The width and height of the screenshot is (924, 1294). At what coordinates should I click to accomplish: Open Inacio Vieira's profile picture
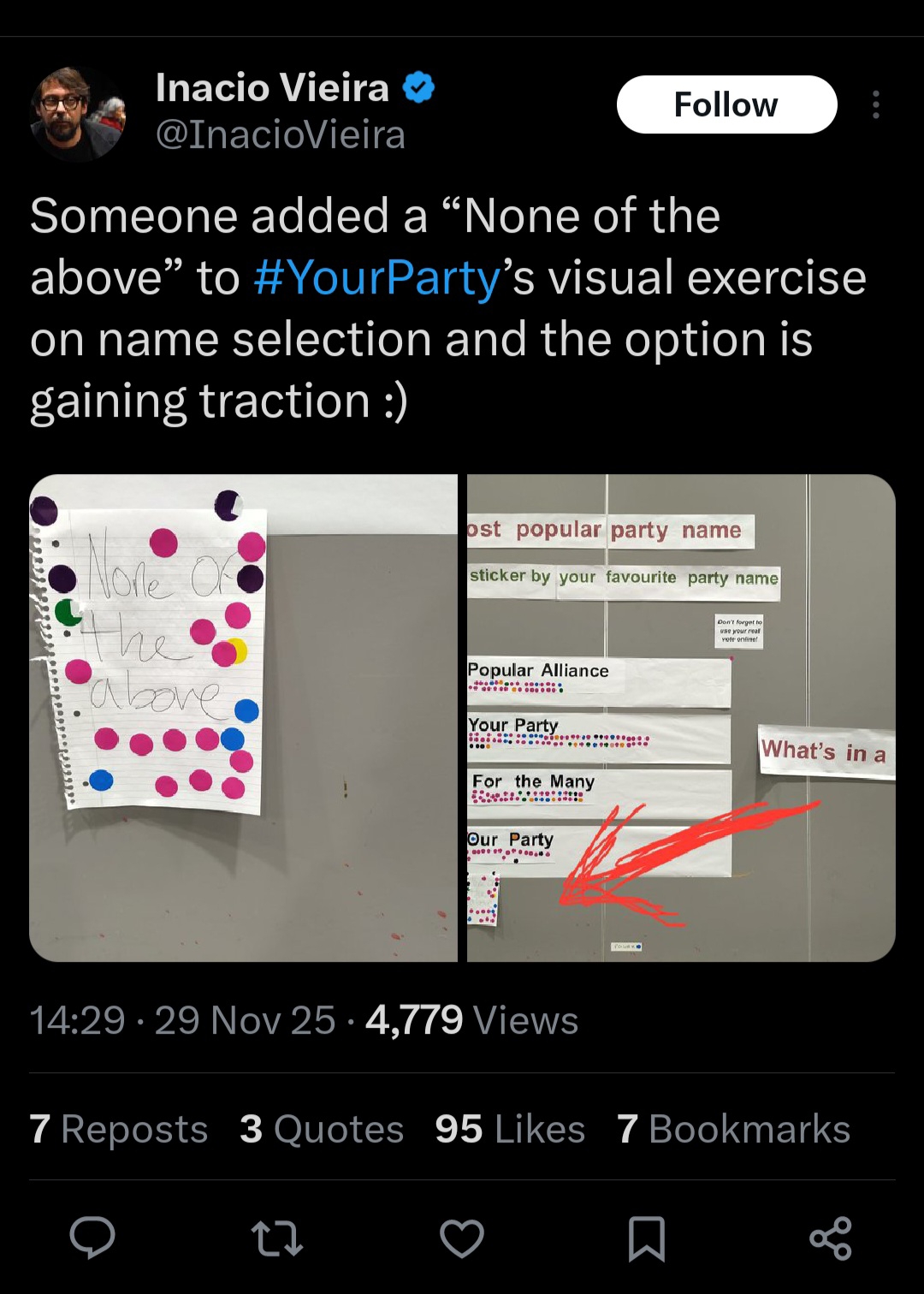(78, 114)
